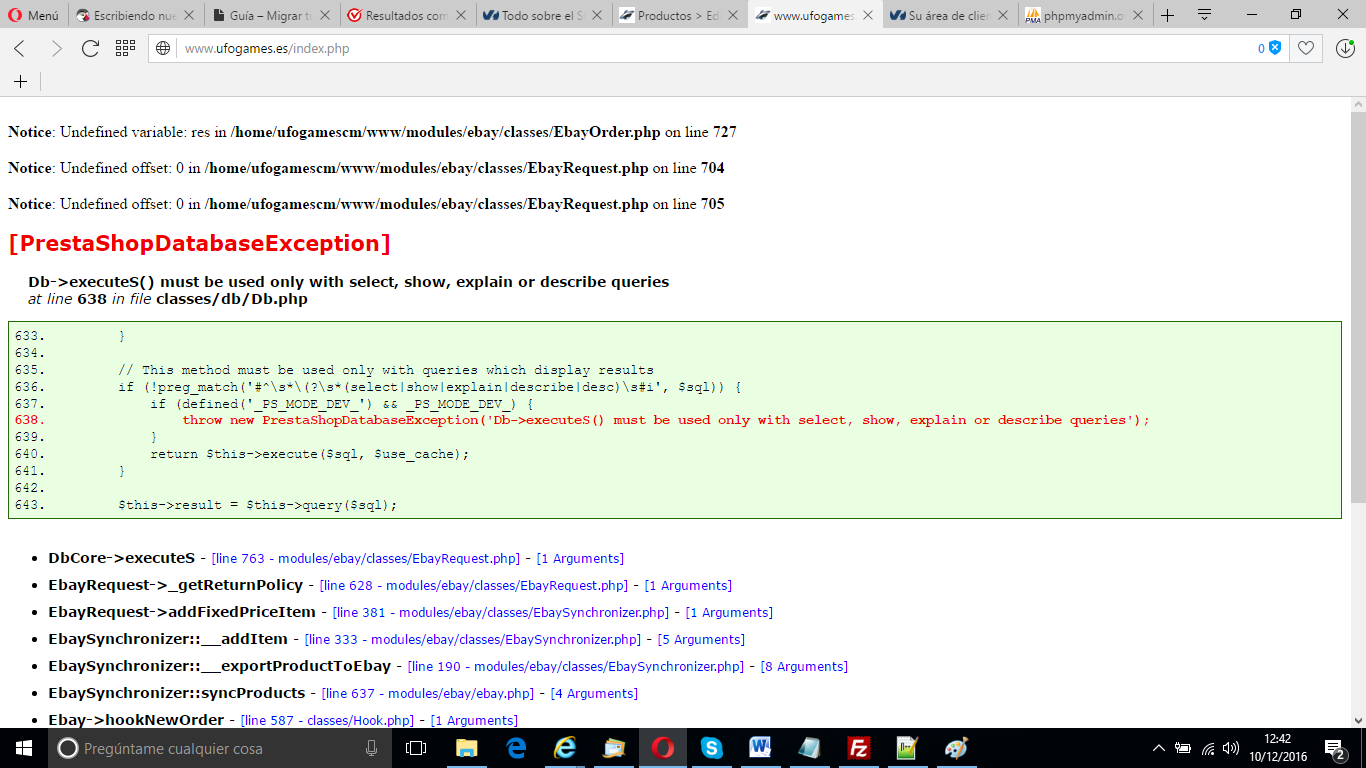Switch to the 'Resultados com' tab
The height and width of the screenshot is (768, 1366).
click(408, 16)
